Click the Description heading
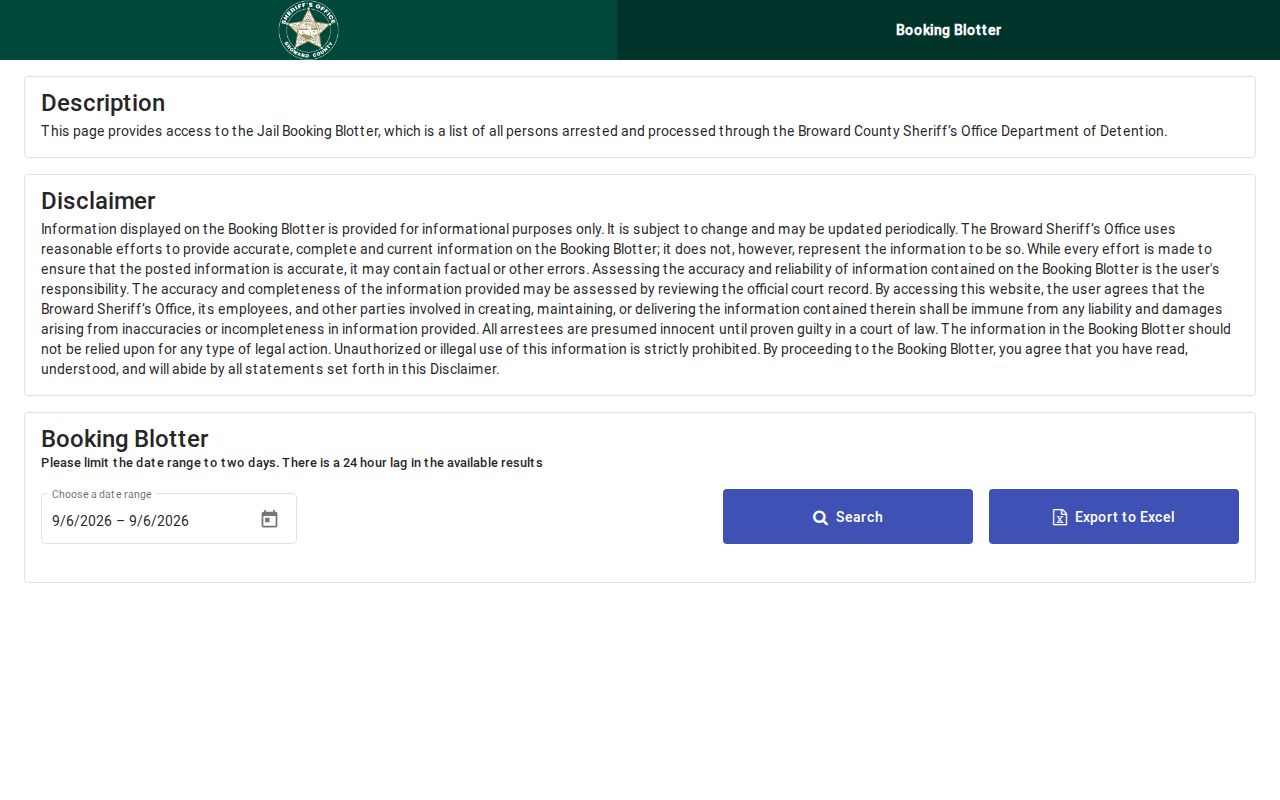 103,103
